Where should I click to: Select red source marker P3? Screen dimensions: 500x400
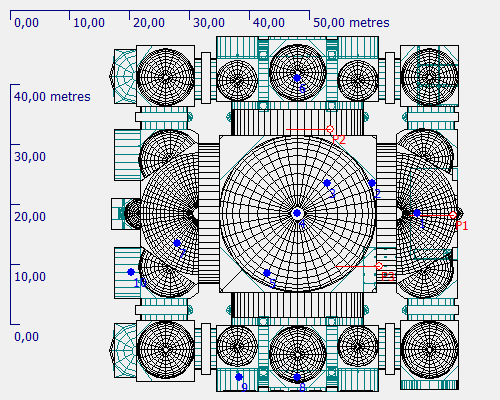coord(379,266)
